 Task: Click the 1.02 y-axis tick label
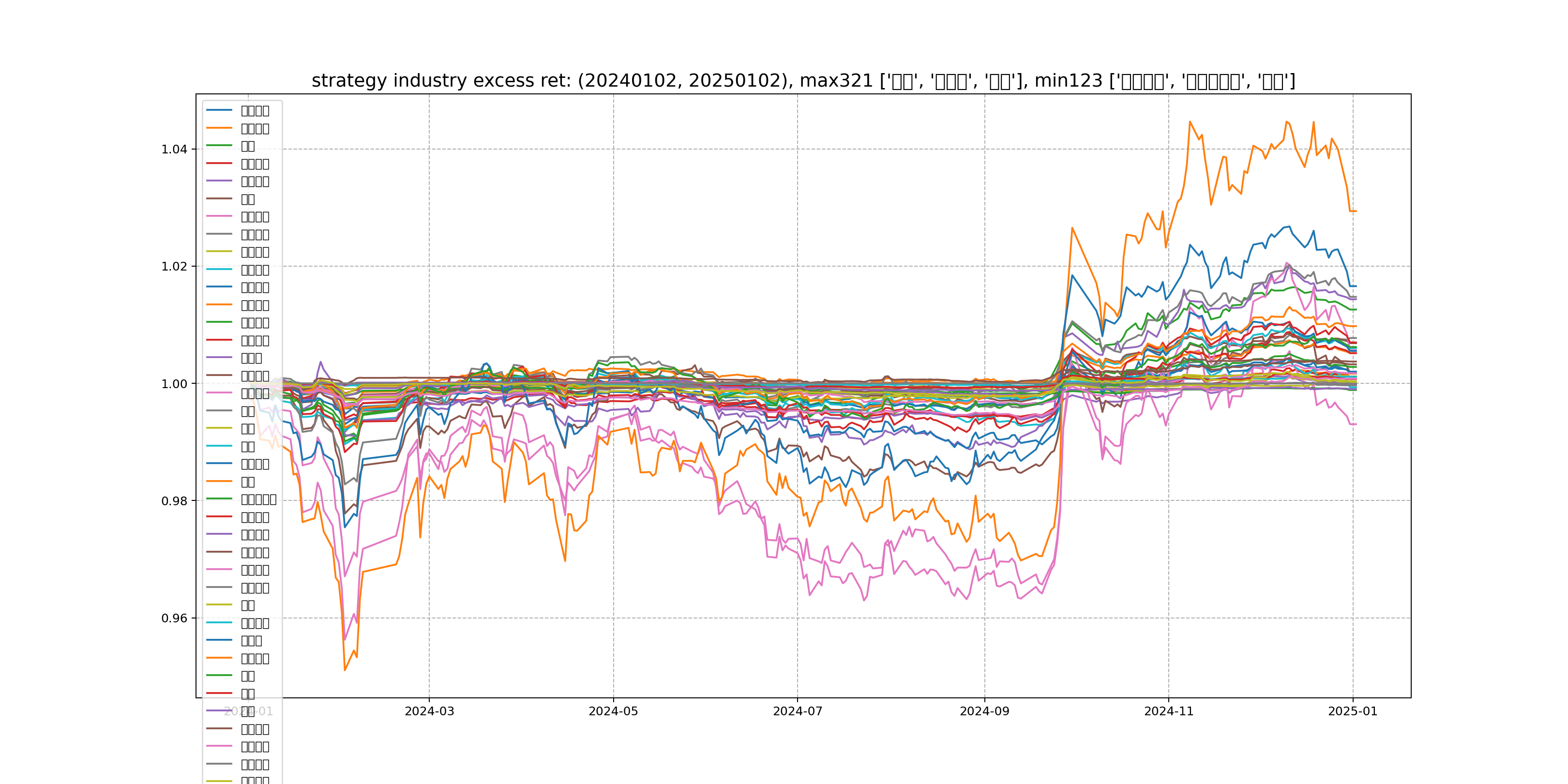tap(174, 267)
